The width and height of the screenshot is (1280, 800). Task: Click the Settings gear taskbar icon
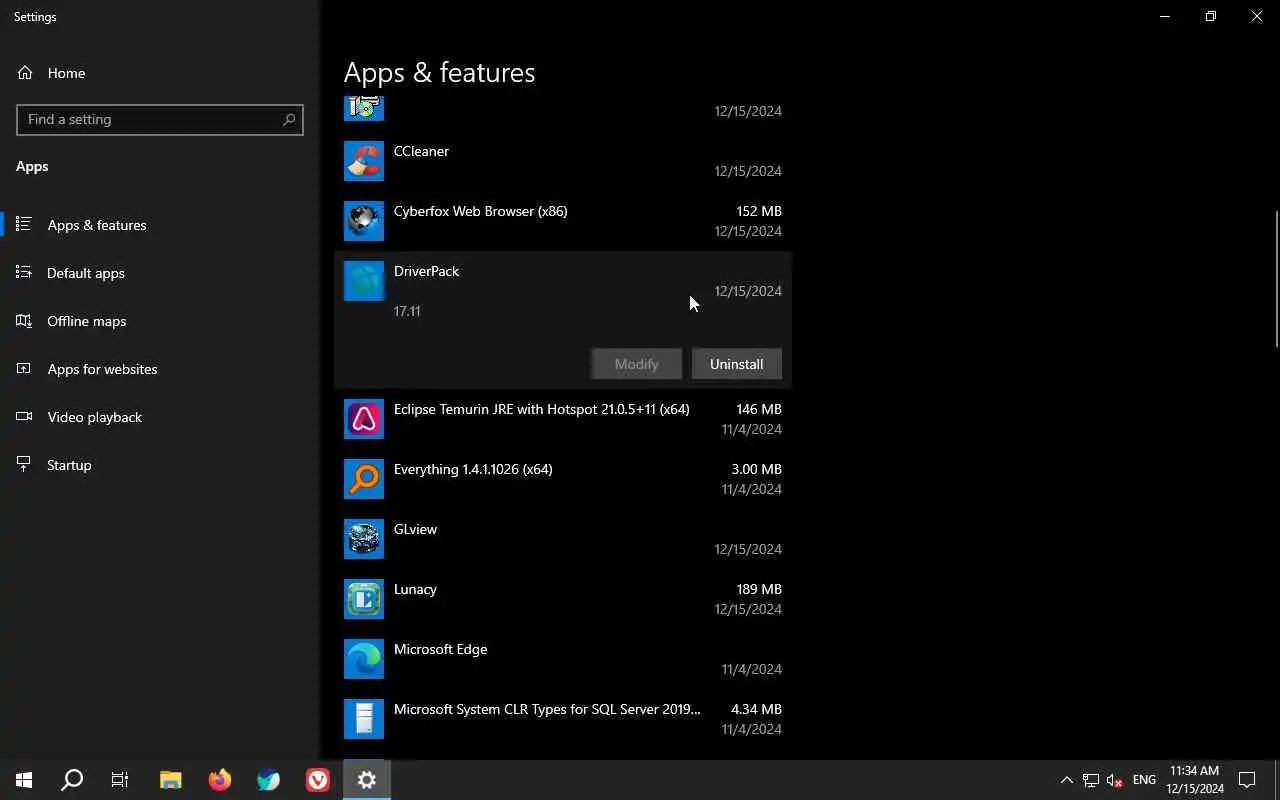tap(367, 780)
